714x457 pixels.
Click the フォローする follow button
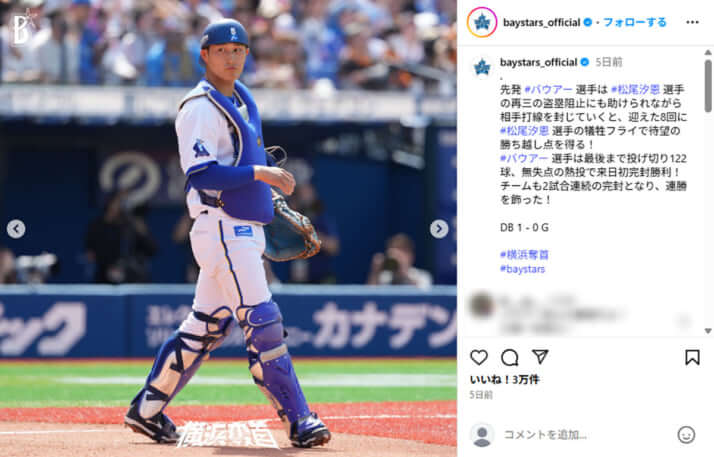(635, 22)
